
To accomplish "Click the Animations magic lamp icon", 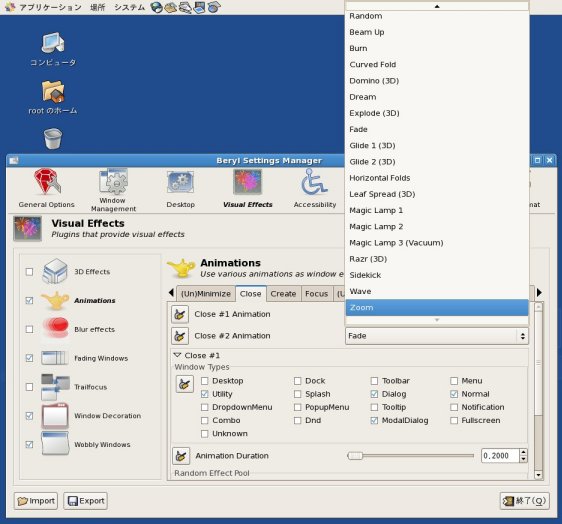I will click(x=54, y=300).
